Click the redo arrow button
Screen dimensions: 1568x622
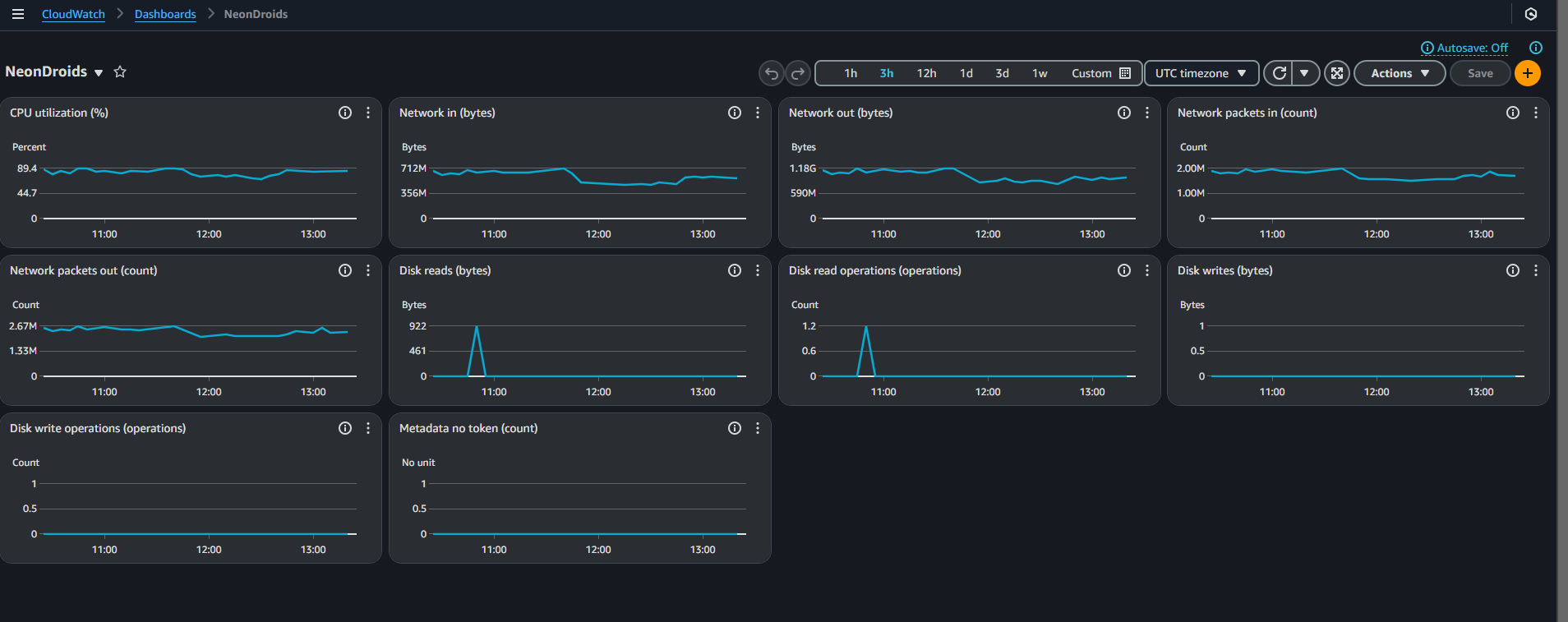[798, 73]
